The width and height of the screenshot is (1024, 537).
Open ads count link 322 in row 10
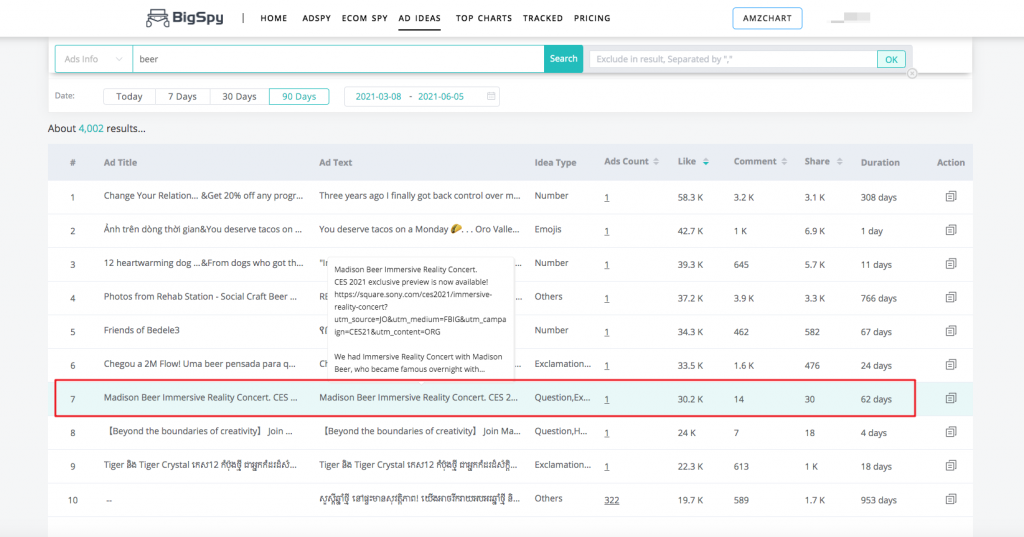(611, 500)
